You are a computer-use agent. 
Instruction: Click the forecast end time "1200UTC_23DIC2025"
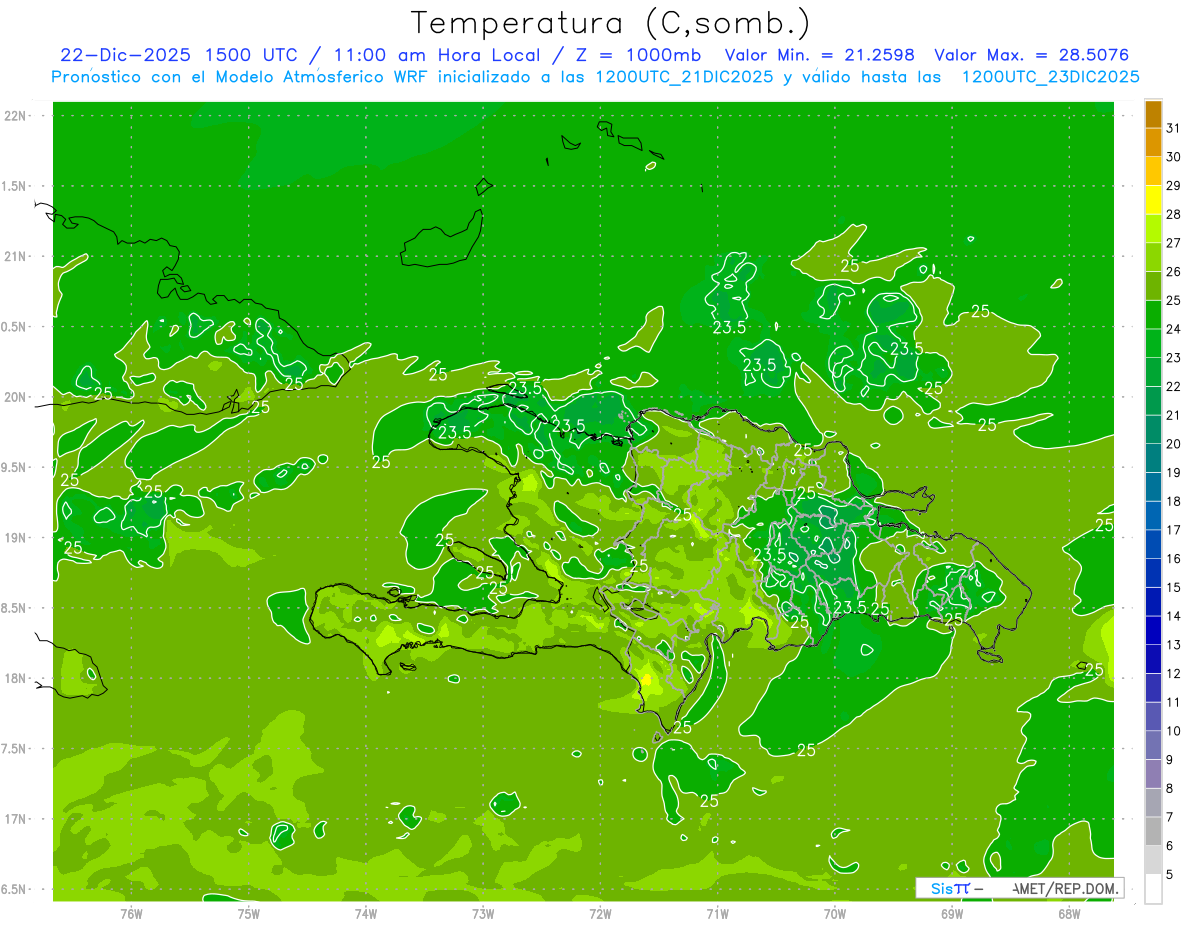coord(1050,77)
